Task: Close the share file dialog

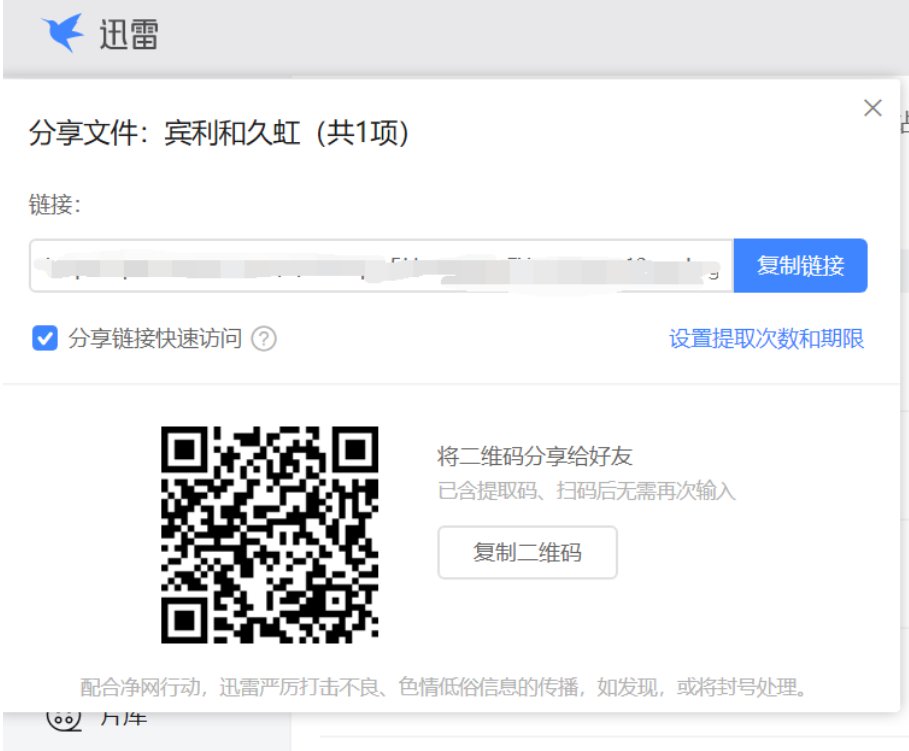Action: coord(872,108)
